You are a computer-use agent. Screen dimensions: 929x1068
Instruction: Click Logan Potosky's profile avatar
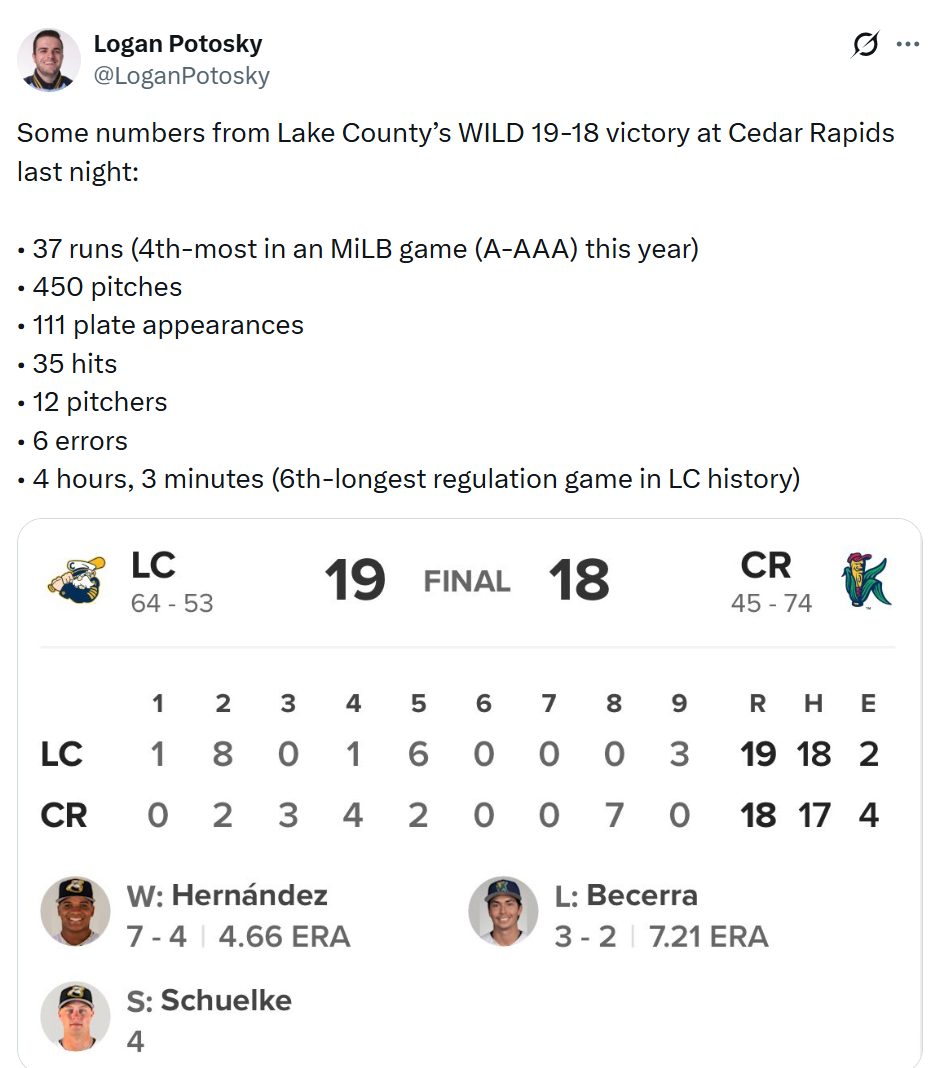tap(48, 59)
